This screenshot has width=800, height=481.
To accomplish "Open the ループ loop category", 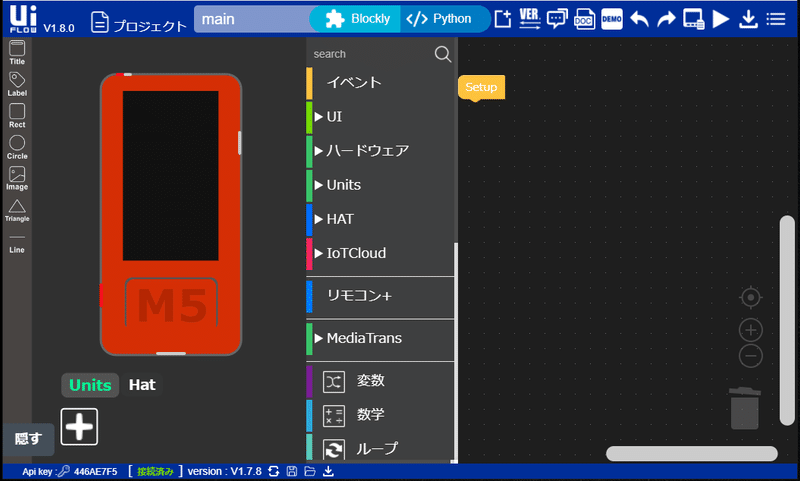I will [x=380, y=449].
